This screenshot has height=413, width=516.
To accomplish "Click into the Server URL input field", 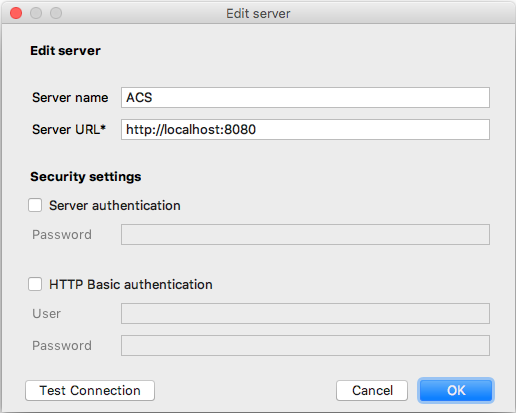I will [x=305, y=129].
